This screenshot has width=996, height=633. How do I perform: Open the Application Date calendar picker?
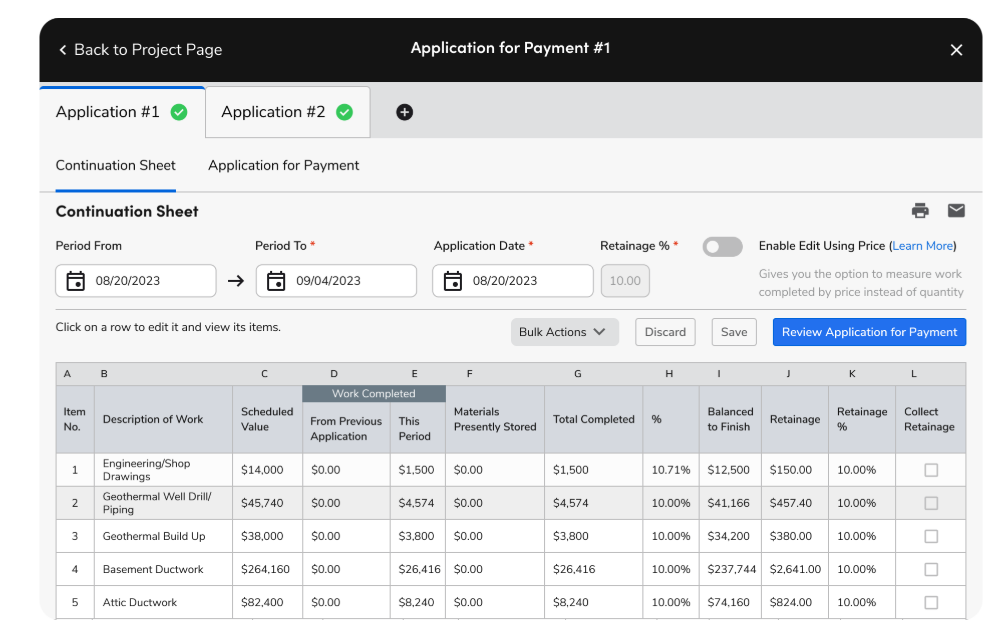click(x=453, y=281)
